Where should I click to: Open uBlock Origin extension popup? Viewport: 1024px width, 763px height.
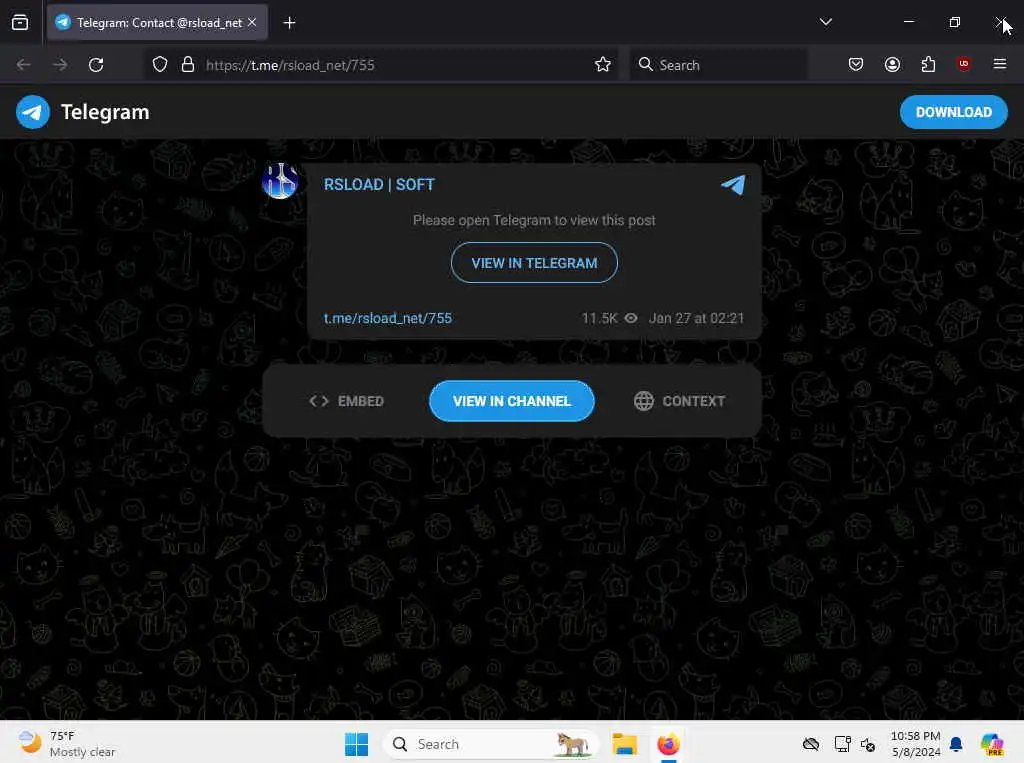(x=963, y=64)
